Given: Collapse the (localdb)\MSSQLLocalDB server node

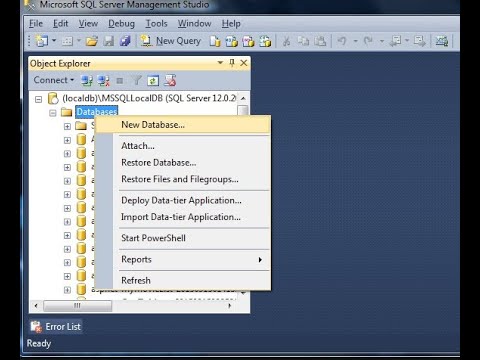Looking at the screenshot, I should (39, 99).
